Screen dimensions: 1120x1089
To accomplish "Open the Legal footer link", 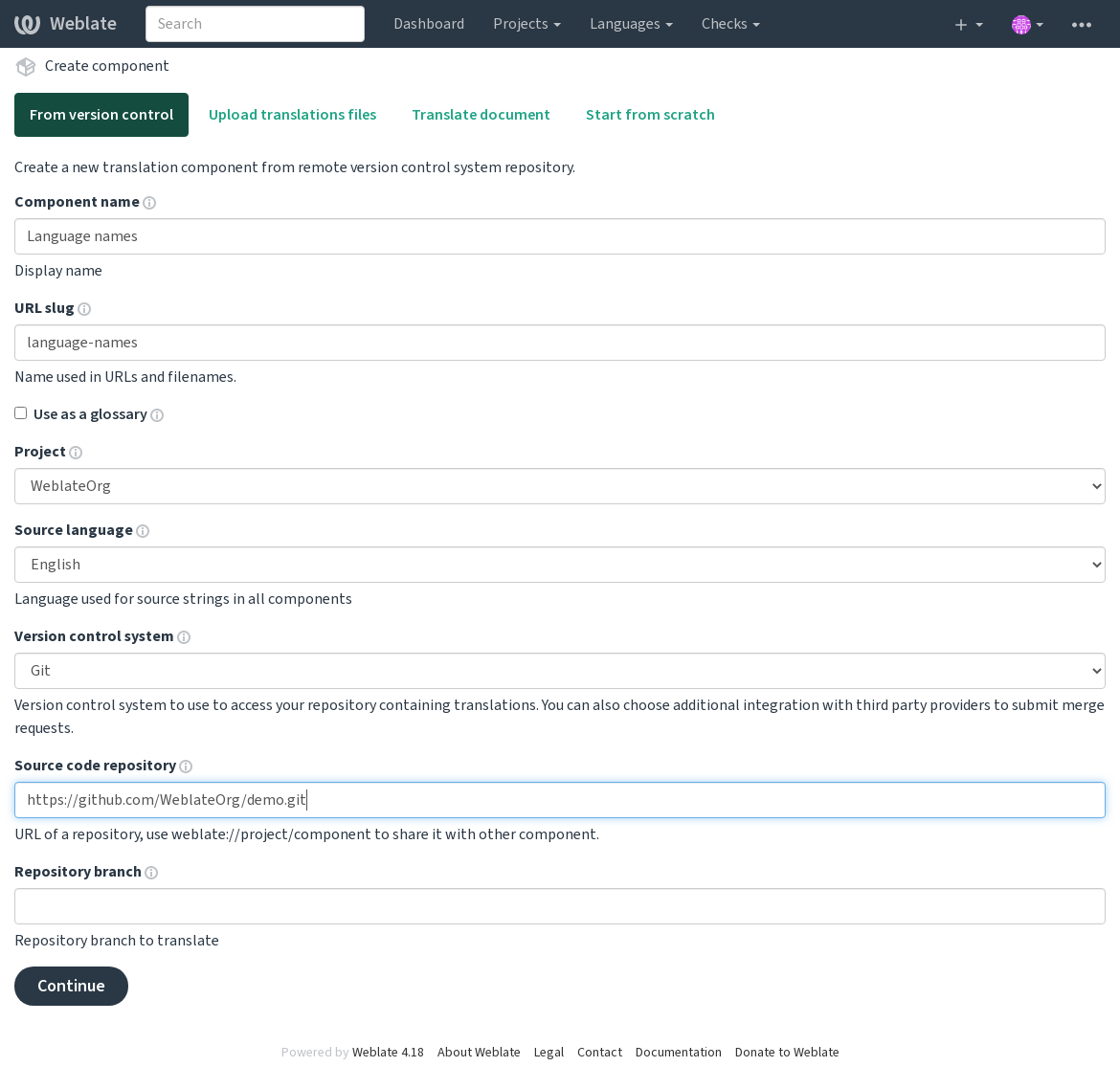I will (549, 1053).
